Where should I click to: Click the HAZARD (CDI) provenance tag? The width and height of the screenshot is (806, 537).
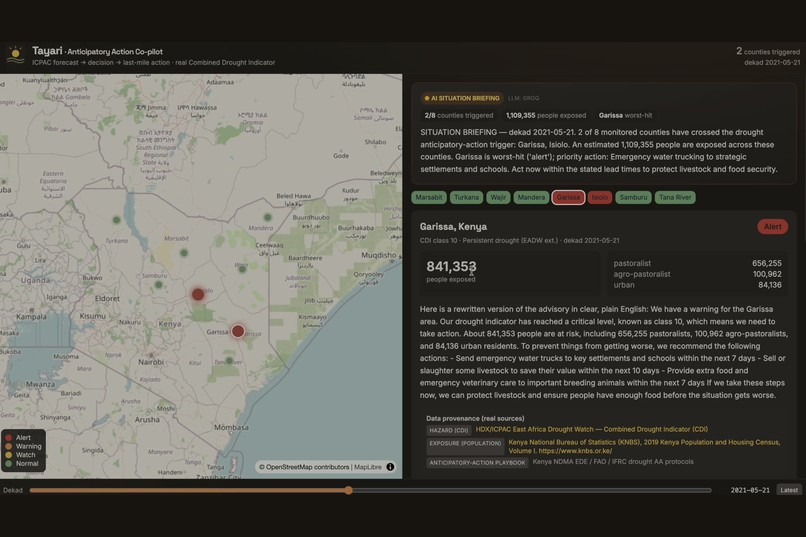click(x=449, y=430)
